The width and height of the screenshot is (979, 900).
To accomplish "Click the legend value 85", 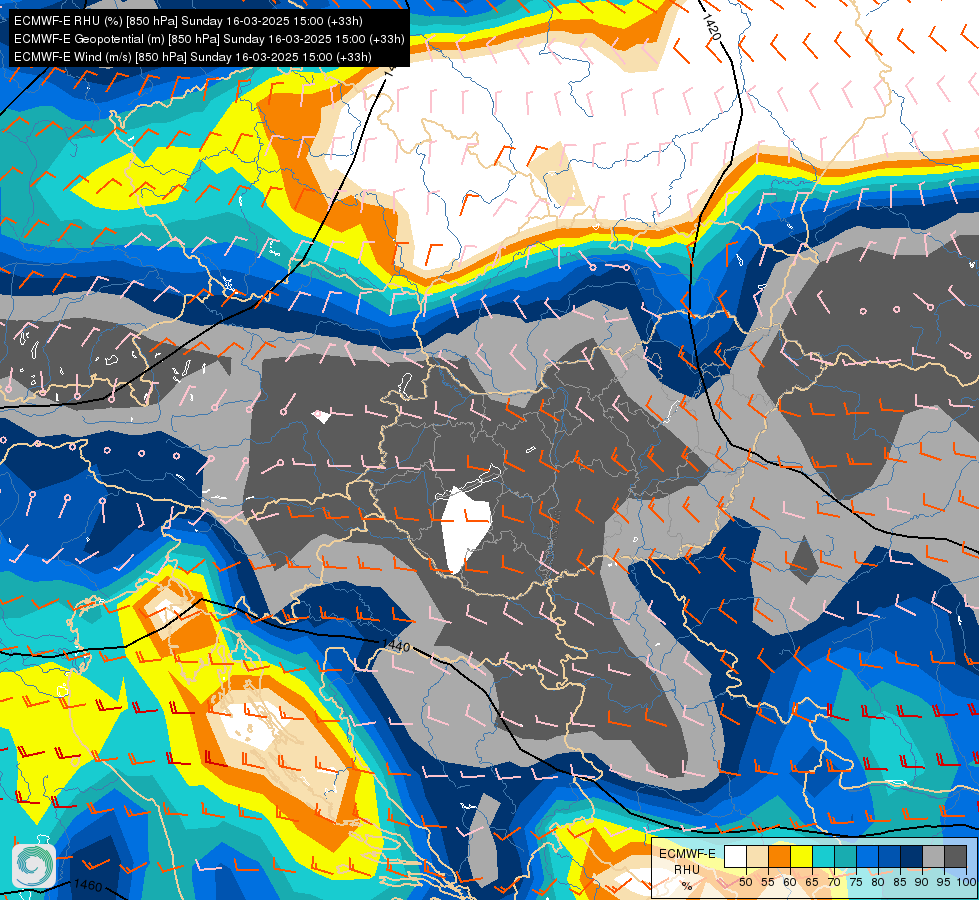I will (x=900, y=882).
